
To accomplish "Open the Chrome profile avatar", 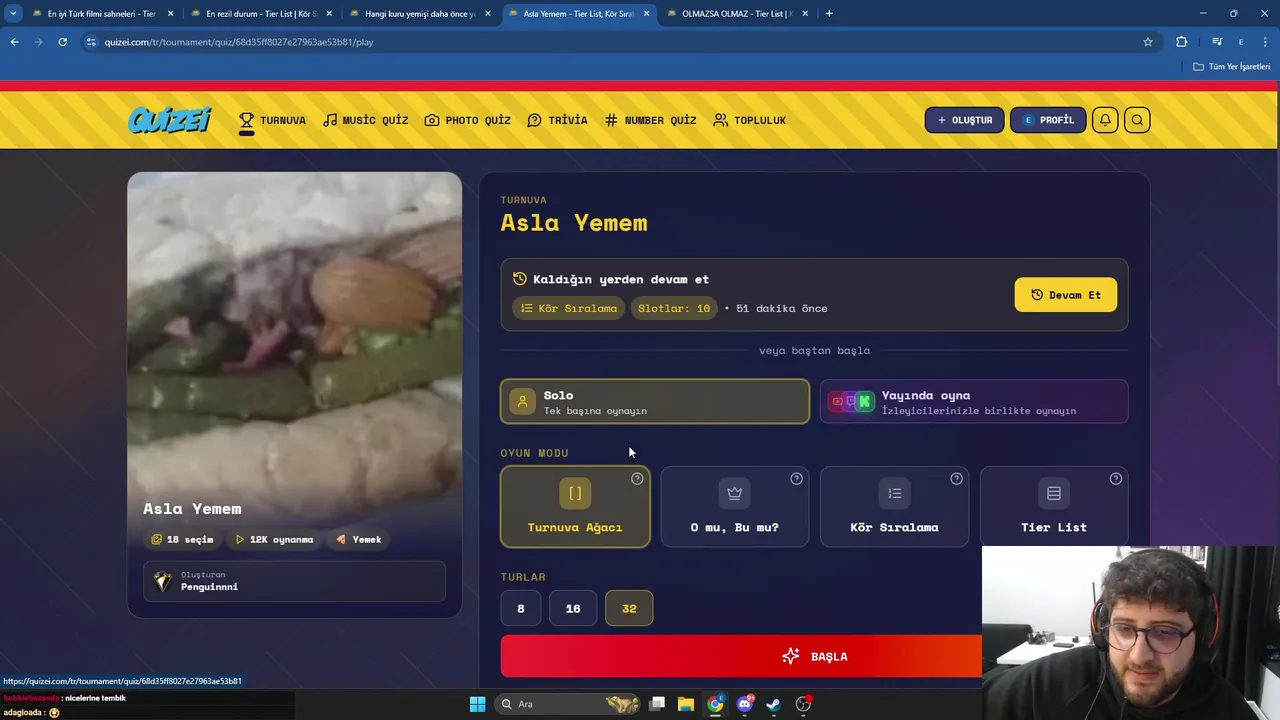I will [1241, 42].
